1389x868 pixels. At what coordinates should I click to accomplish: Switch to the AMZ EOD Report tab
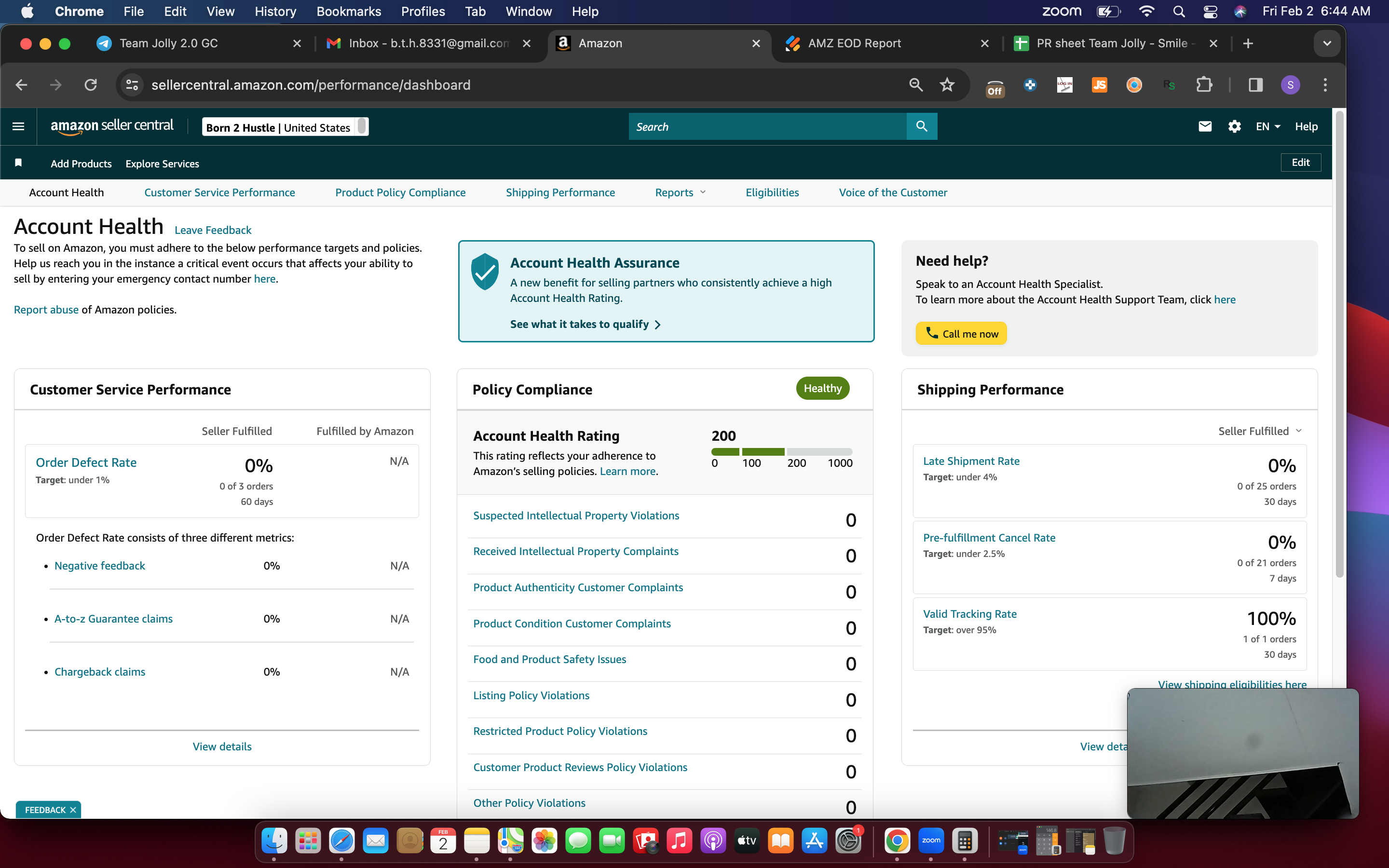click(x=887, y=43)
